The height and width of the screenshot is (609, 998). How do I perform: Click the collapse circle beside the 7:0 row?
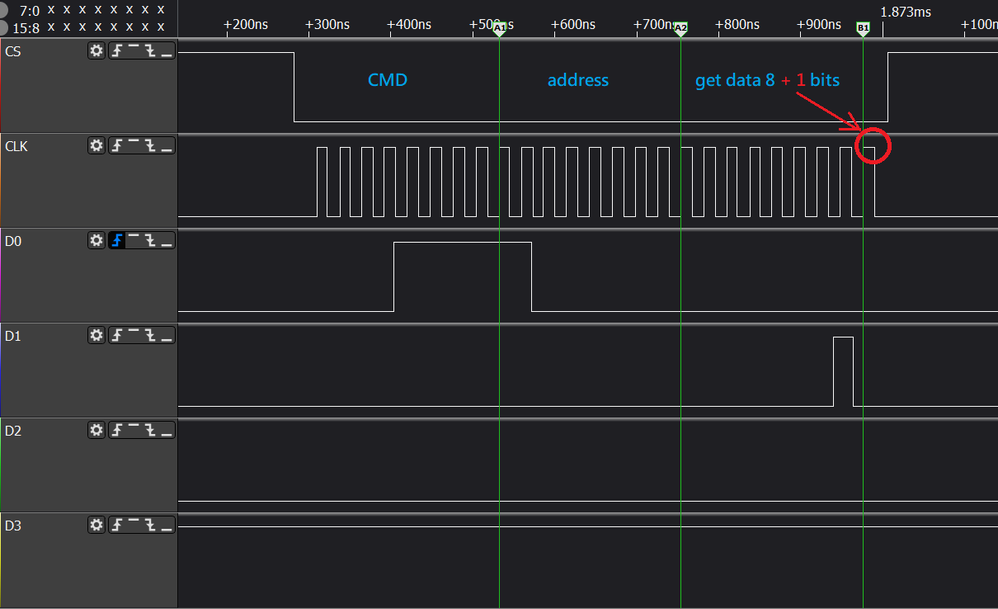(x=5, y=9)
